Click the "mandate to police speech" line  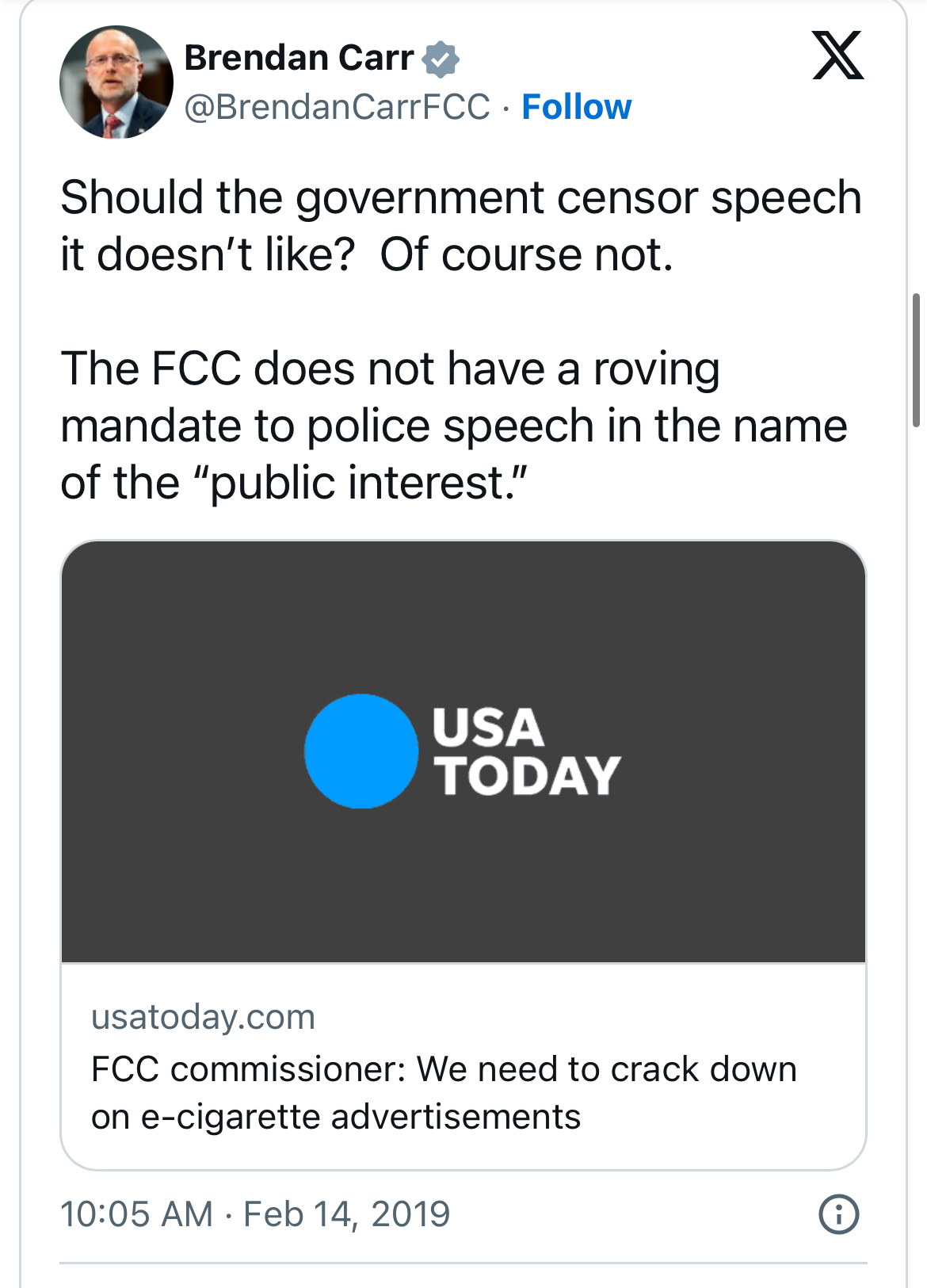[x=453, y=426]
